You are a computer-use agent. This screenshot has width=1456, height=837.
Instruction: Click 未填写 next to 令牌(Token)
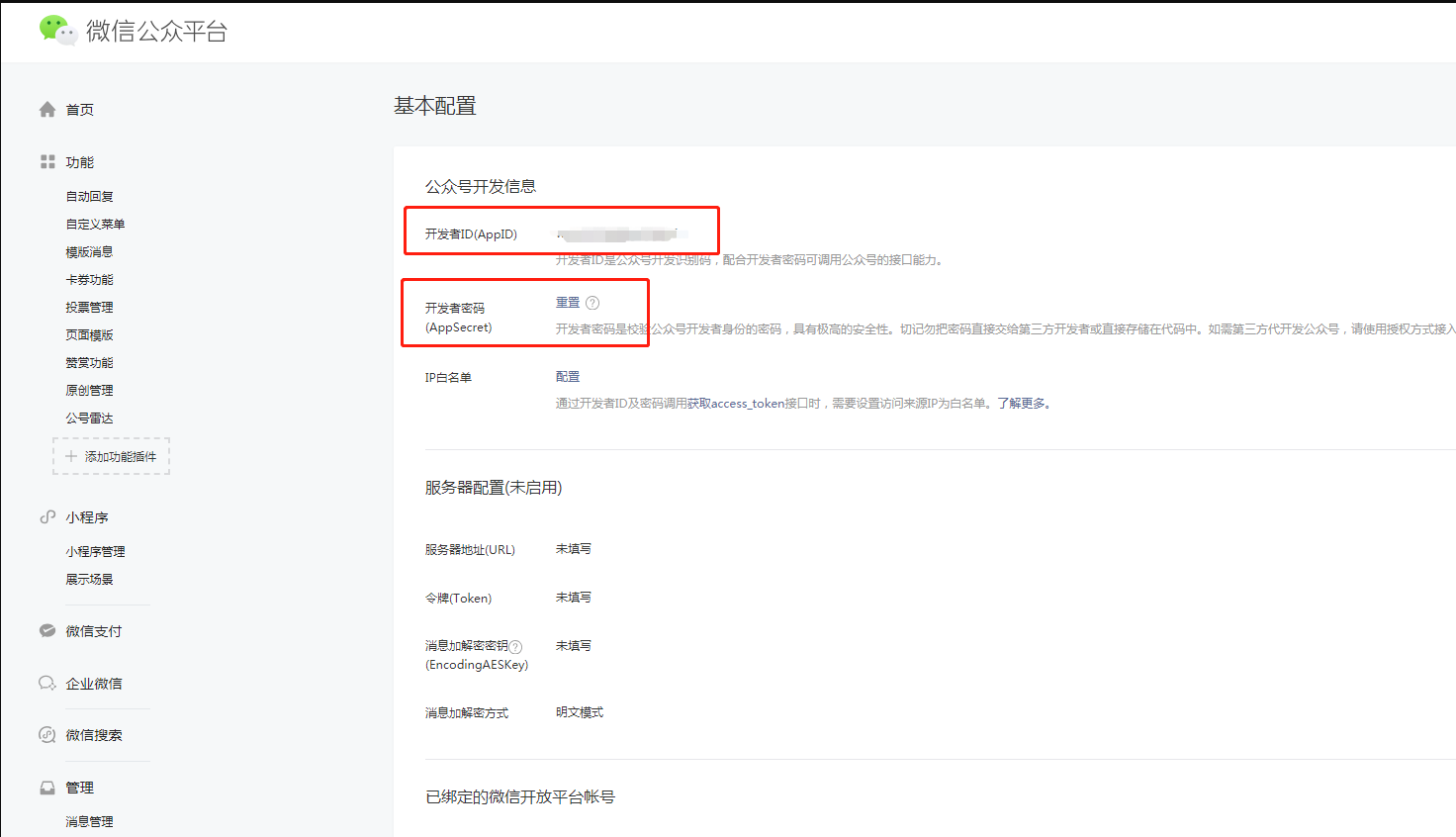574,598
